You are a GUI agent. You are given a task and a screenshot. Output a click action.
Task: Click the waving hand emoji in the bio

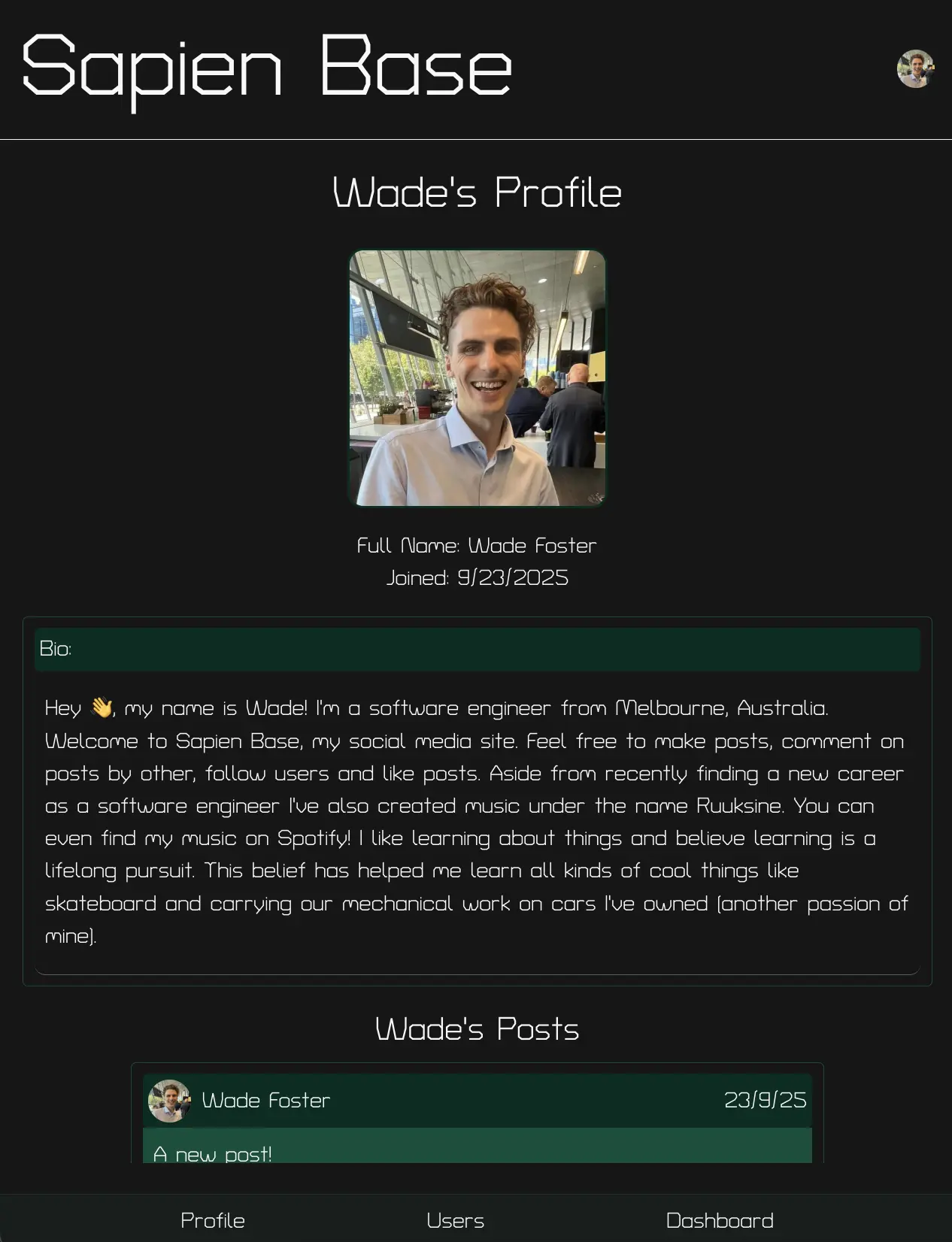102,707
